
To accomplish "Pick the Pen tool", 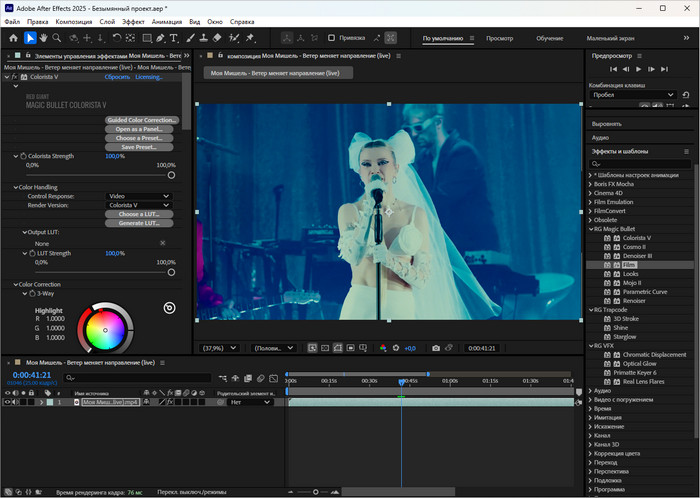I will [158, 38].
